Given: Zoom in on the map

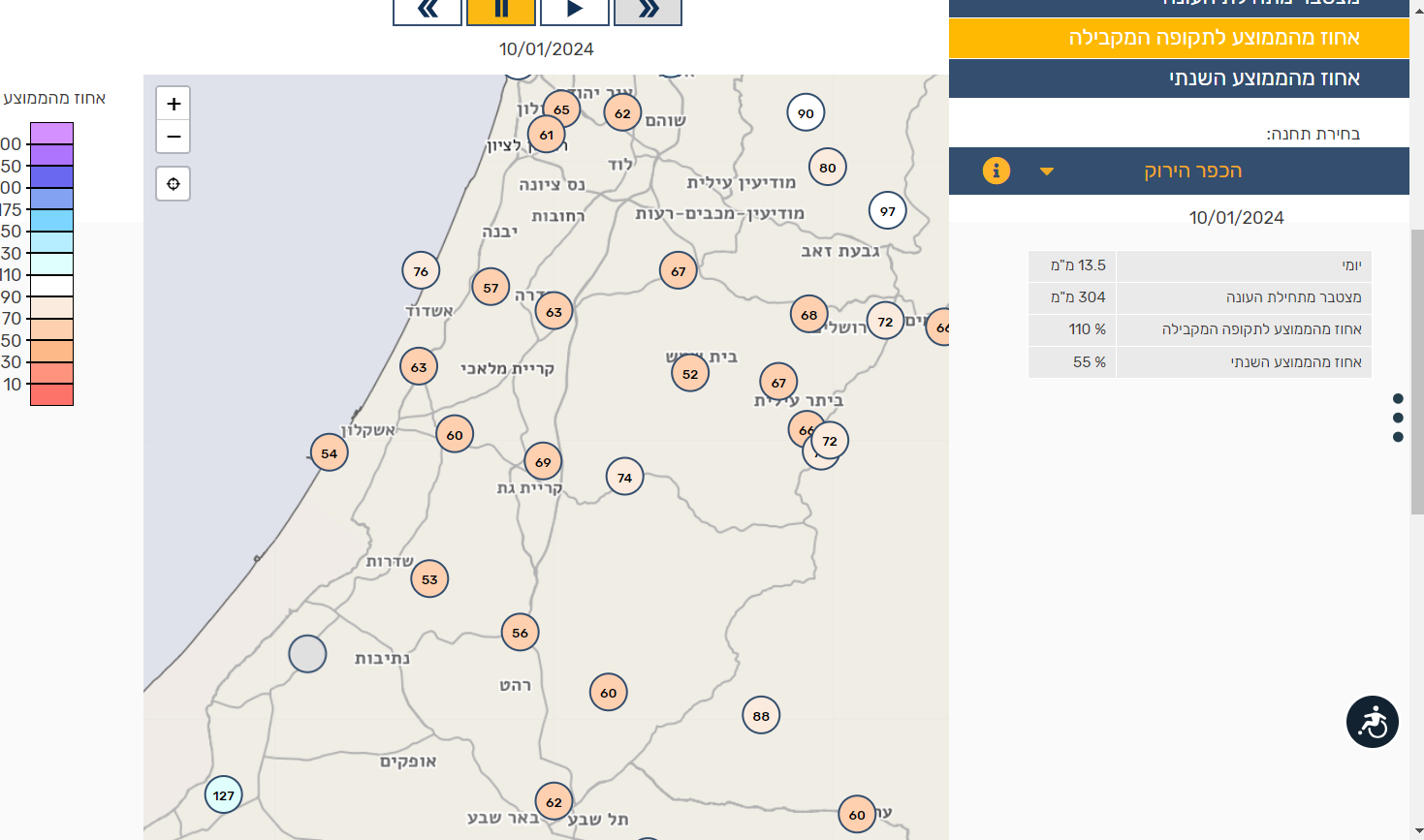Looking at the screenshot, I should tap(174, 104).
